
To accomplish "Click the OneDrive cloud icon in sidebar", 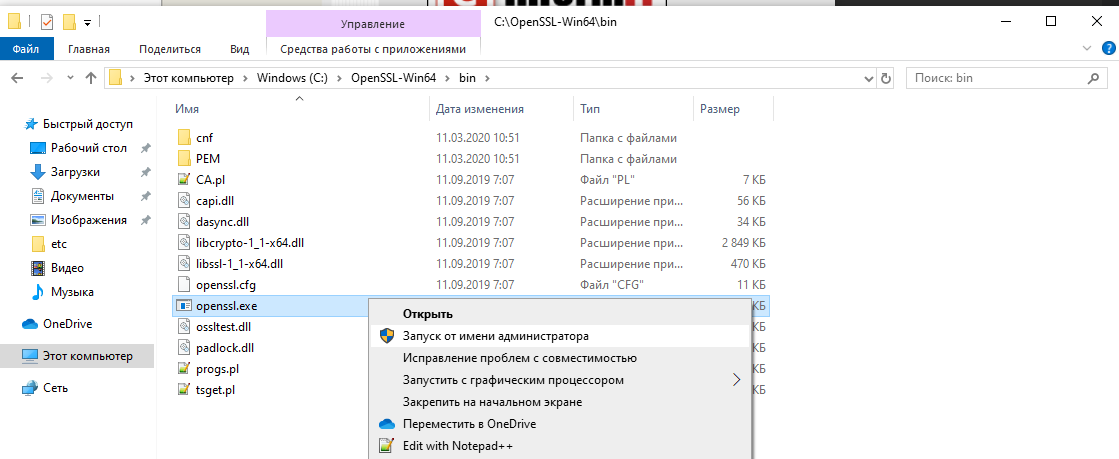I will tap(29, 324).
